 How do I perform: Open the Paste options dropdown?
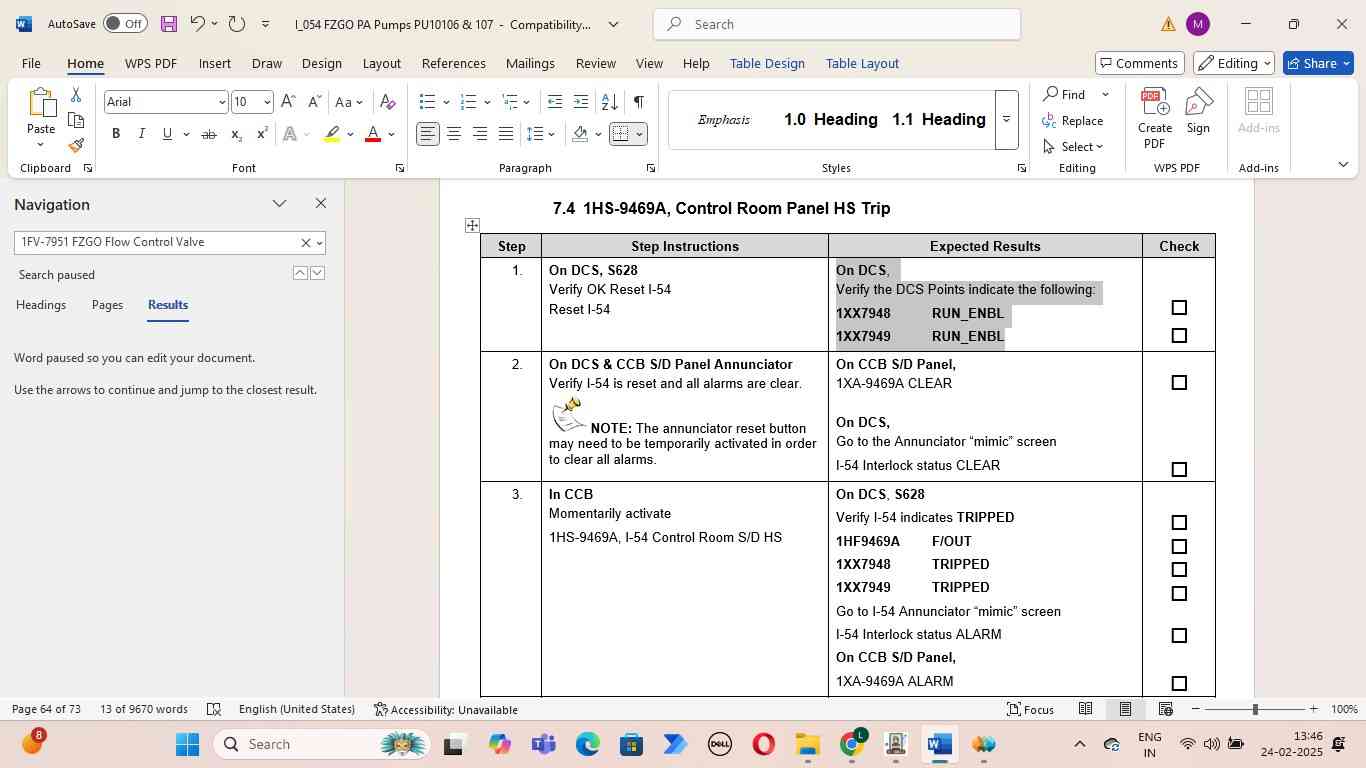(41, 145)
